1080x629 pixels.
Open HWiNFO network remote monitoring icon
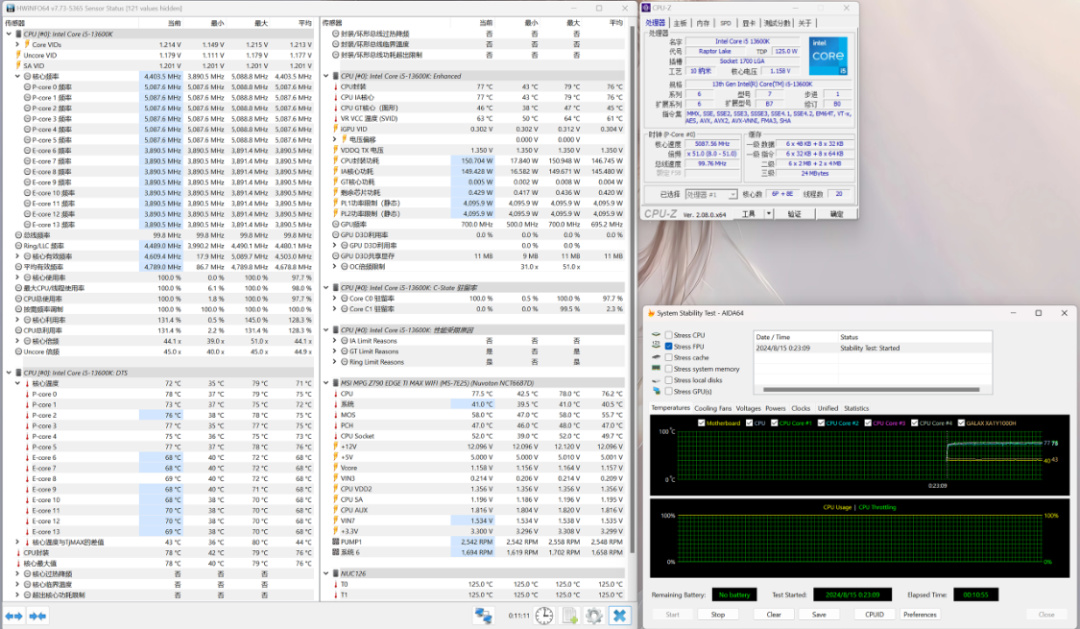[x=484, y=616]
